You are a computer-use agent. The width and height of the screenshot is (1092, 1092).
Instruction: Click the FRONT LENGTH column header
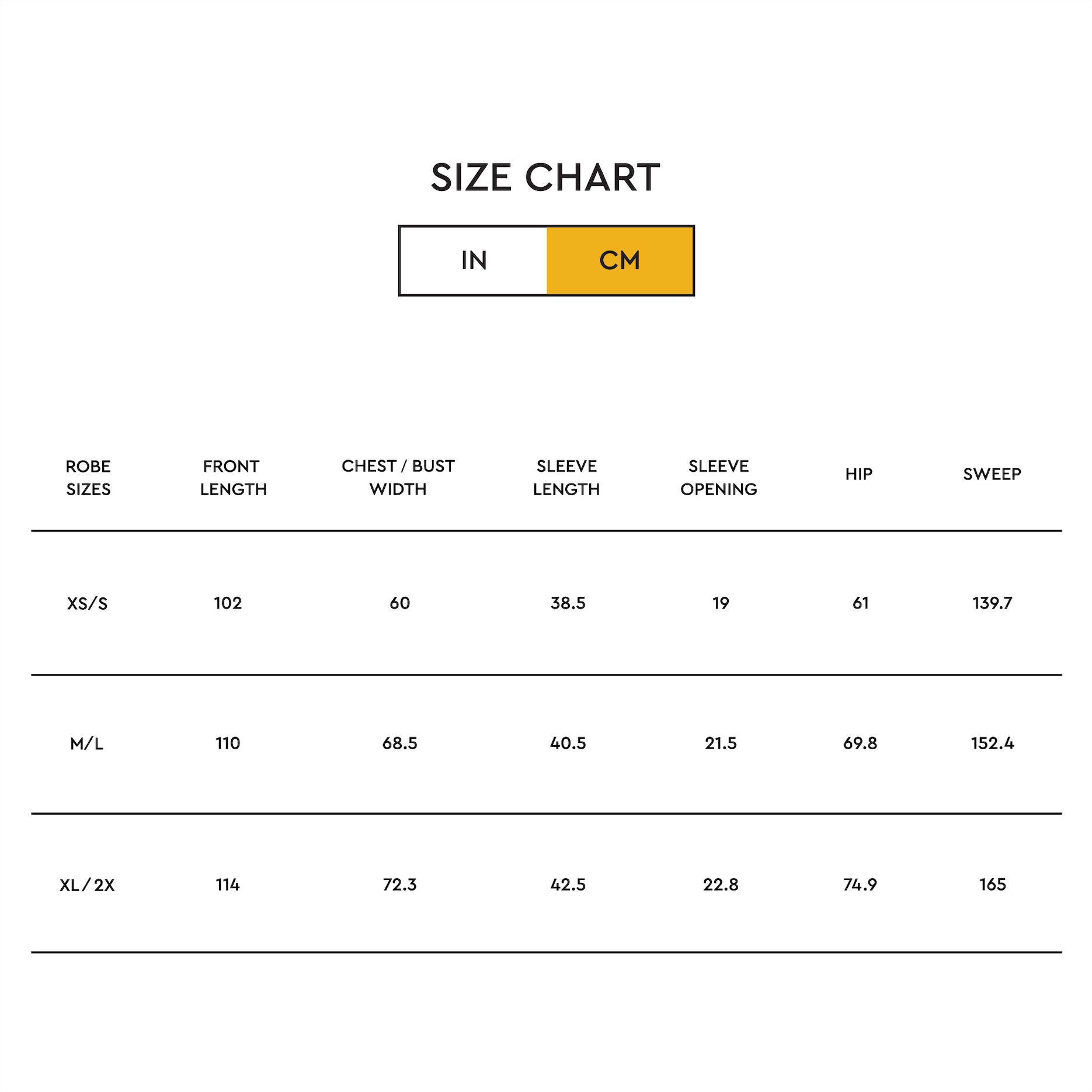coord(233,478)
